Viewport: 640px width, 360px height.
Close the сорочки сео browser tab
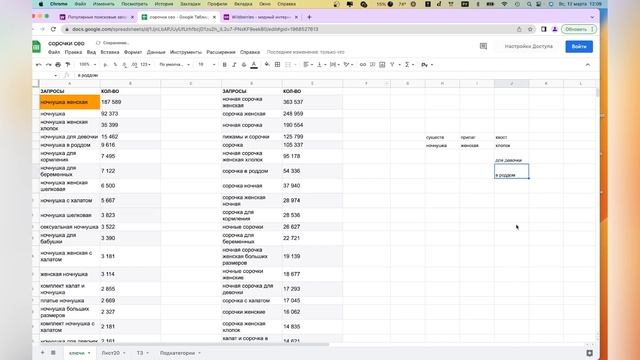(214, 17)
